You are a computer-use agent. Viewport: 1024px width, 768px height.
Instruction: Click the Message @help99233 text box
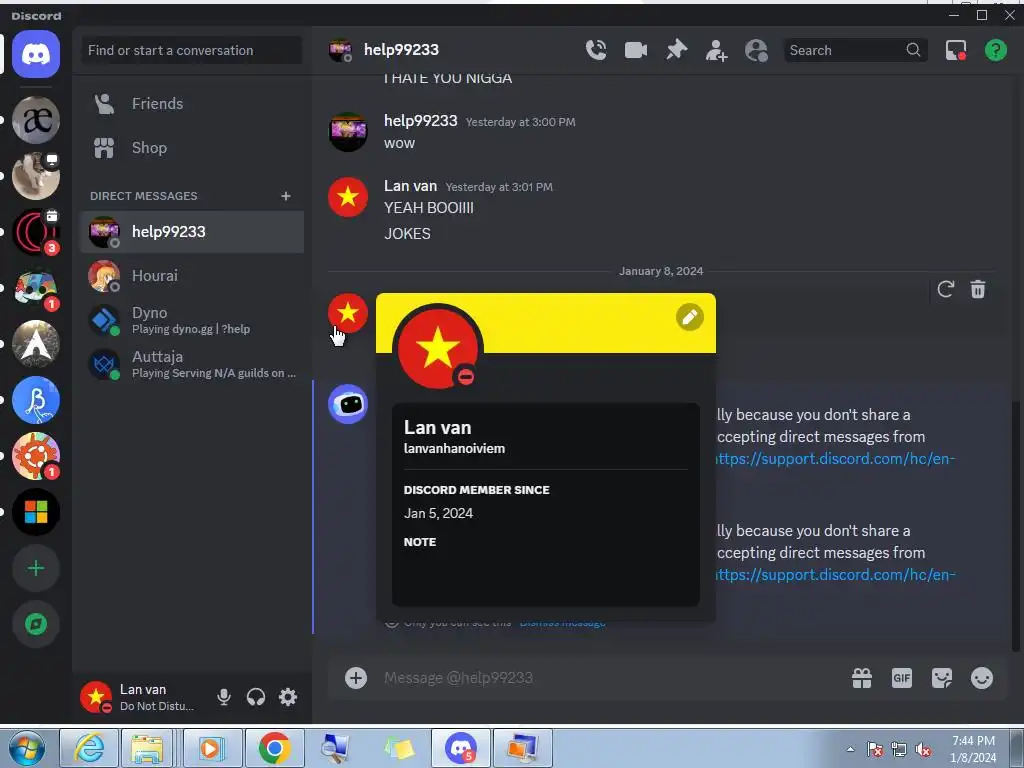pyautogui.click(x=607, y=678)
